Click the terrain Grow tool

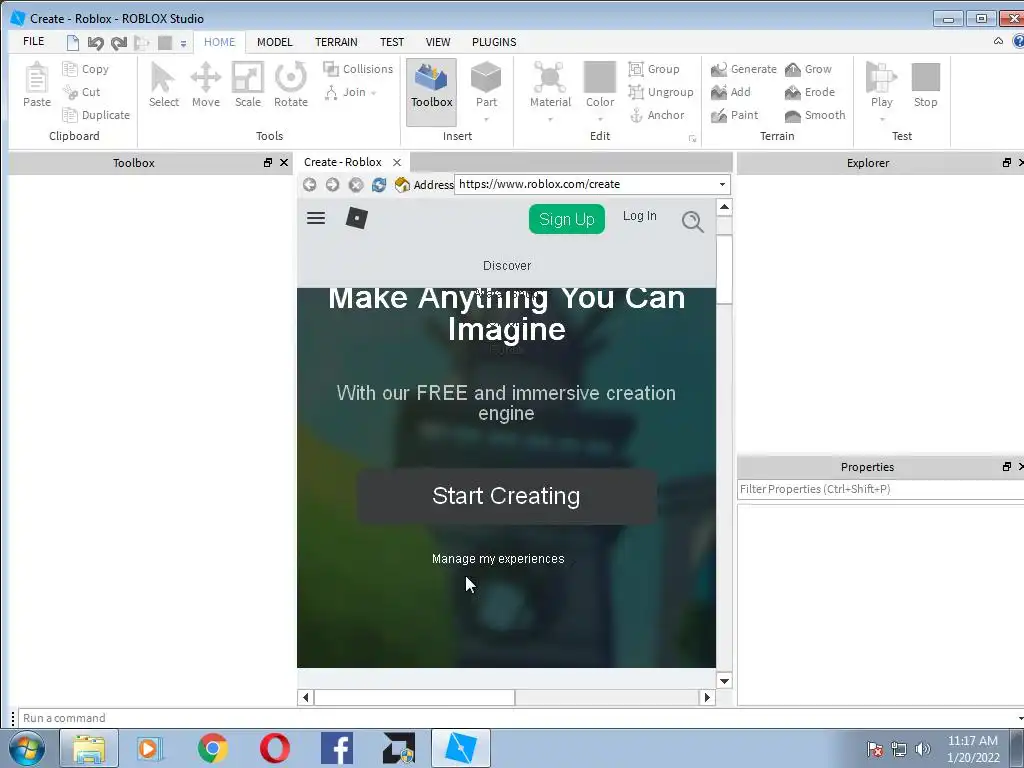tap(808, 69)
